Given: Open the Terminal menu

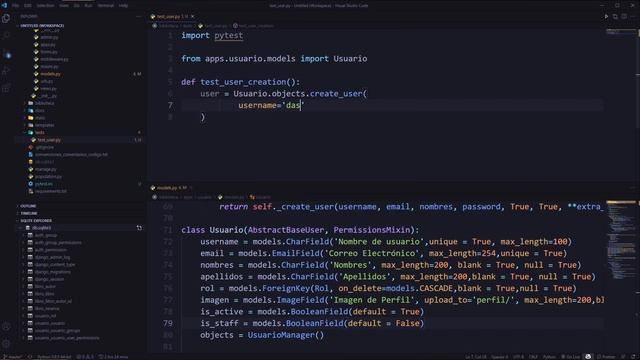Looking at the screenshot, I should [x=105, y=6].
